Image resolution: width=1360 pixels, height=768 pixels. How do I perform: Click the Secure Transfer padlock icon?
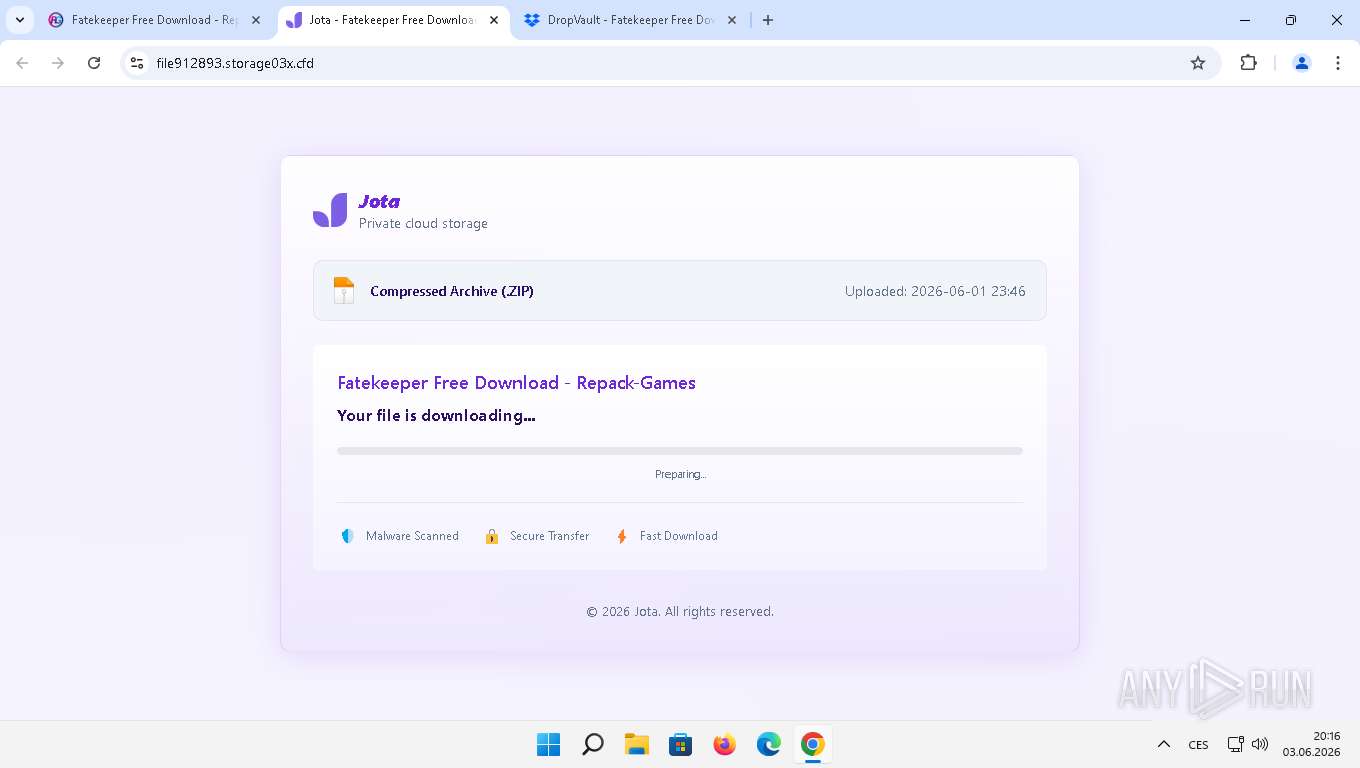point(492,536)
